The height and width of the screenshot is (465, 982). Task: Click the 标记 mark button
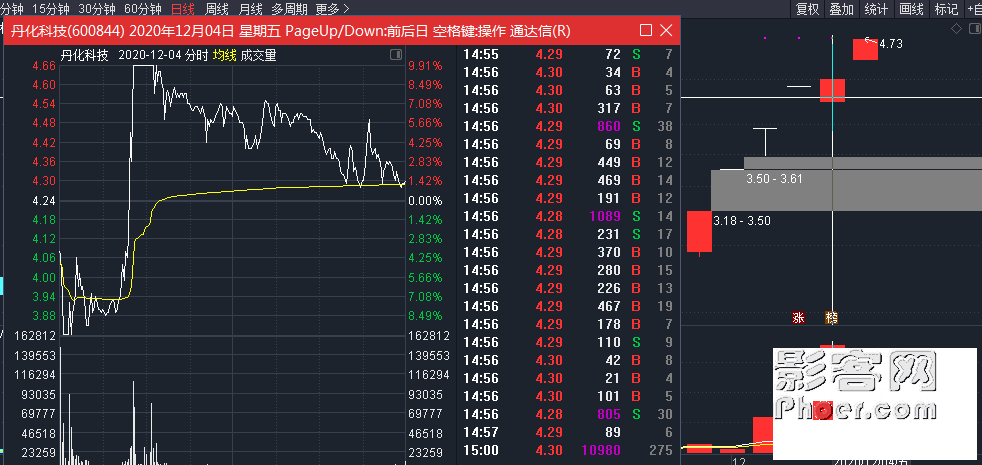pos(946,9)
